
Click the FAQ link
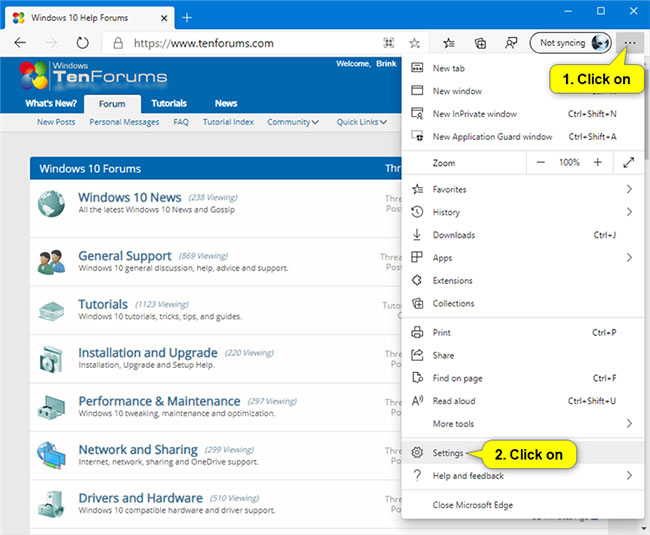pyautogui.click(x=181, y=122)
